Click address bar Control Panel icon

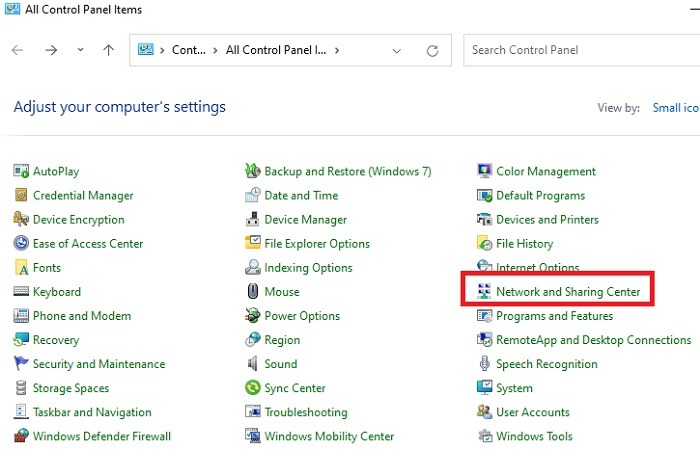point(146,49)
